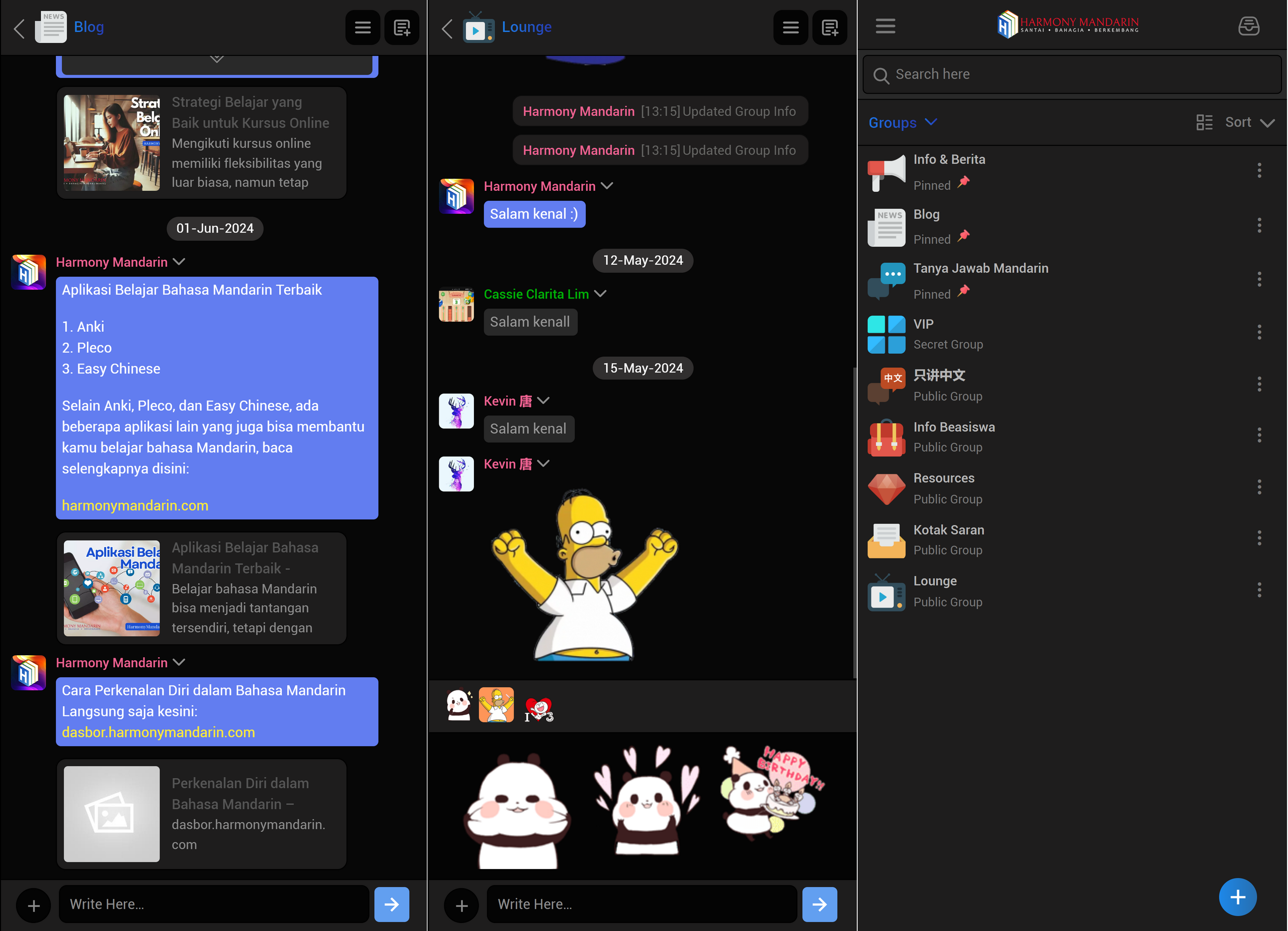1288x931 pixels.
Task: Open more options for Resources group
Action: coord(1259,487)
